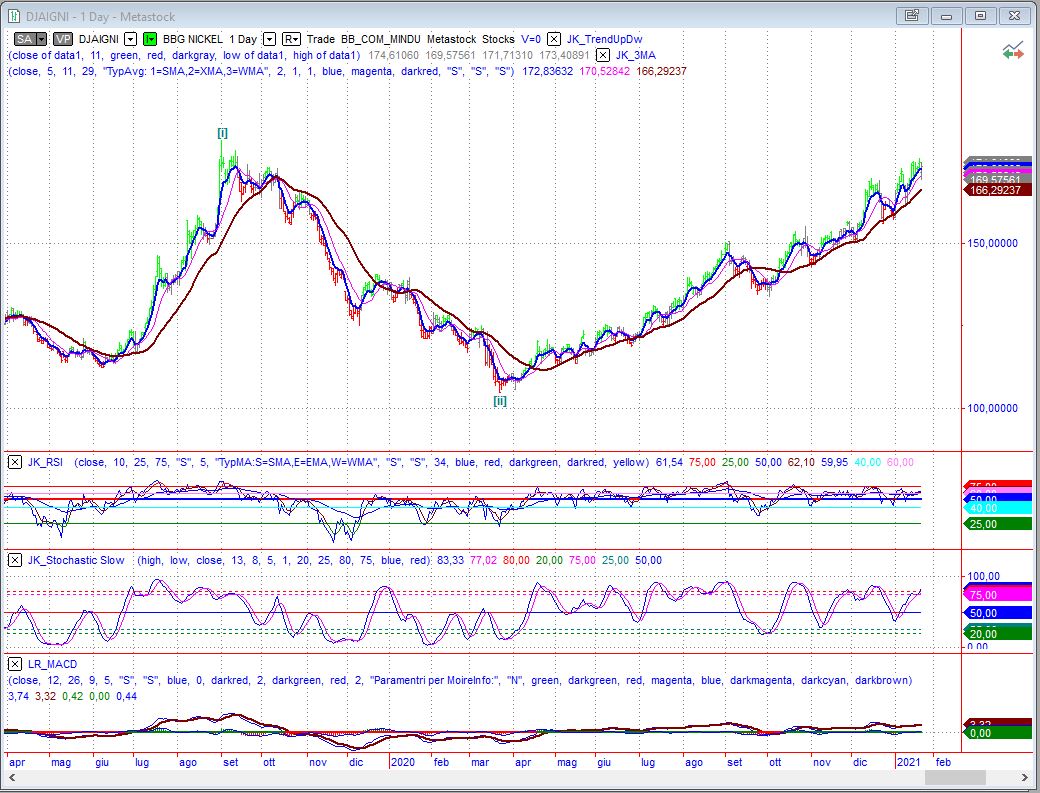Click the left arrow of horizontal scrollbar

(x=13, y=776)
